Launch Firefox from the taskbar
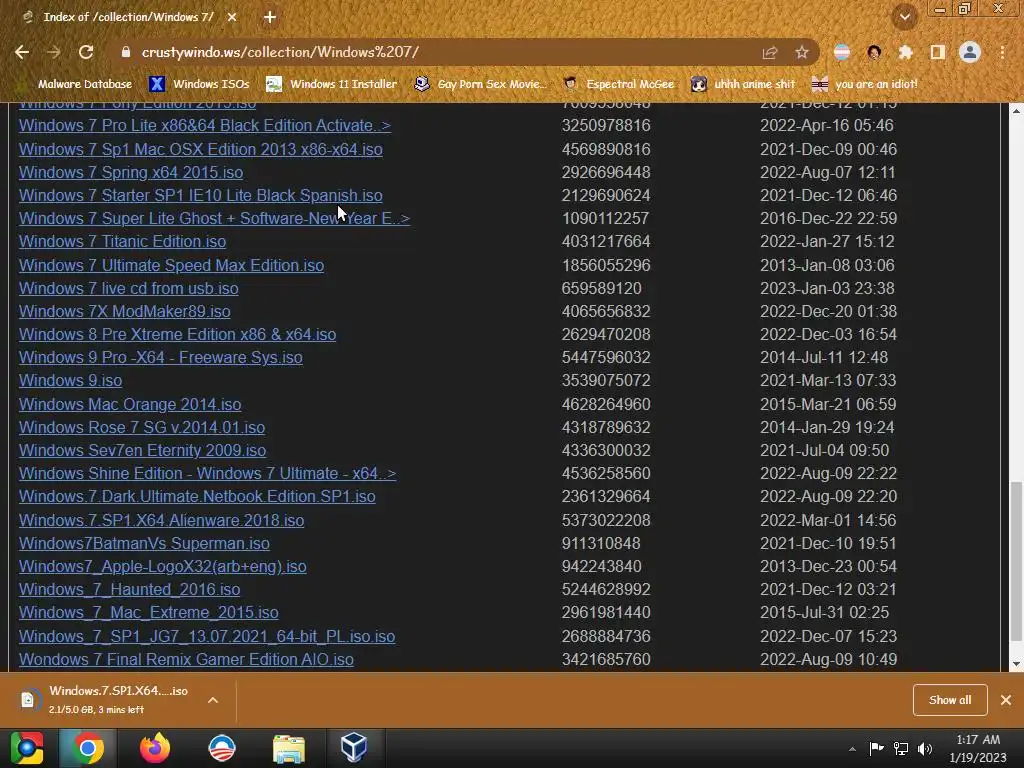The image size is (1024, 768). [x=155, y=748]
